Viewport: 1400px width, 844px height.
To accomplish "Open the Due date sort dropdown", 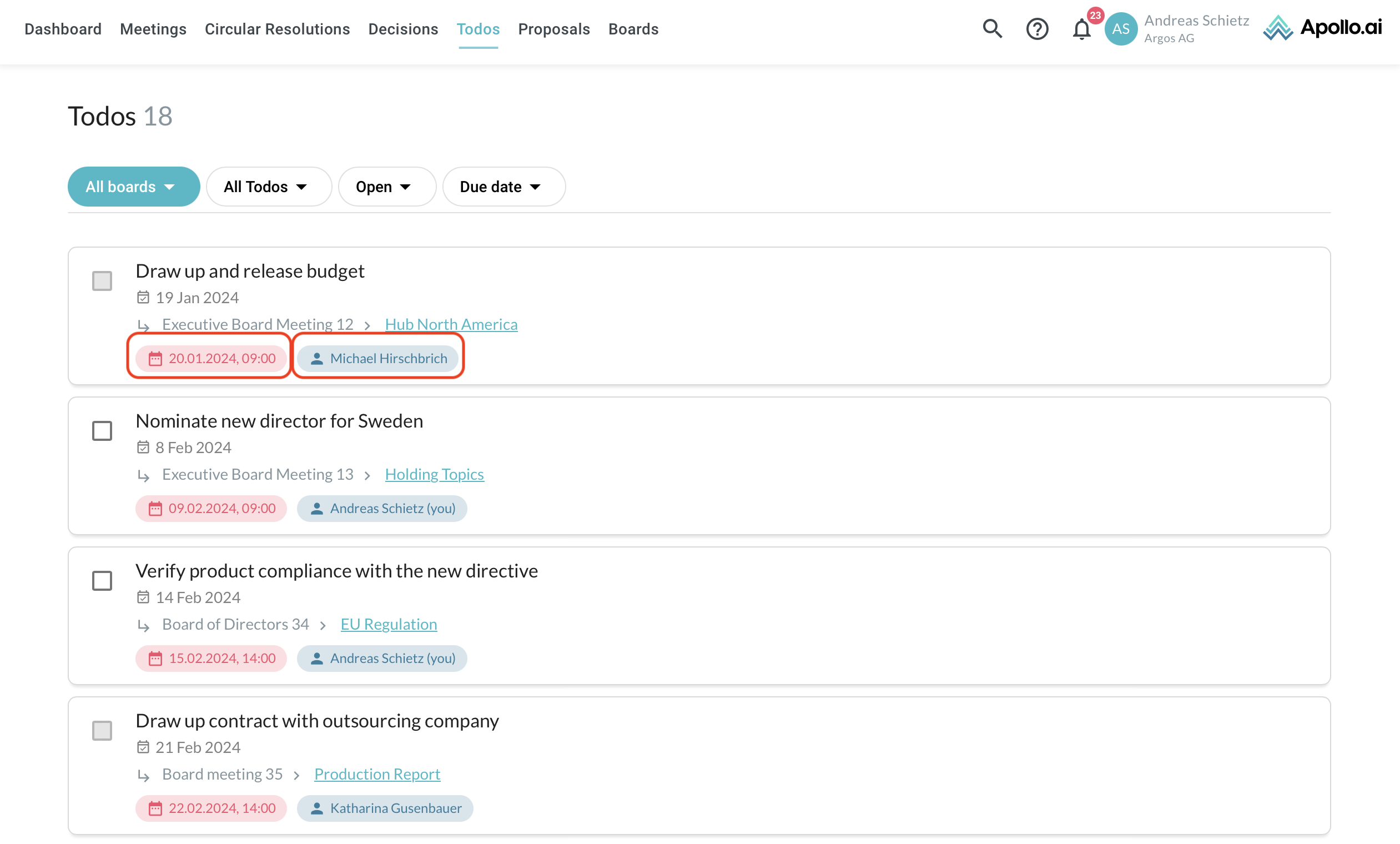I will pyautogui.click(x=503, y=187).
